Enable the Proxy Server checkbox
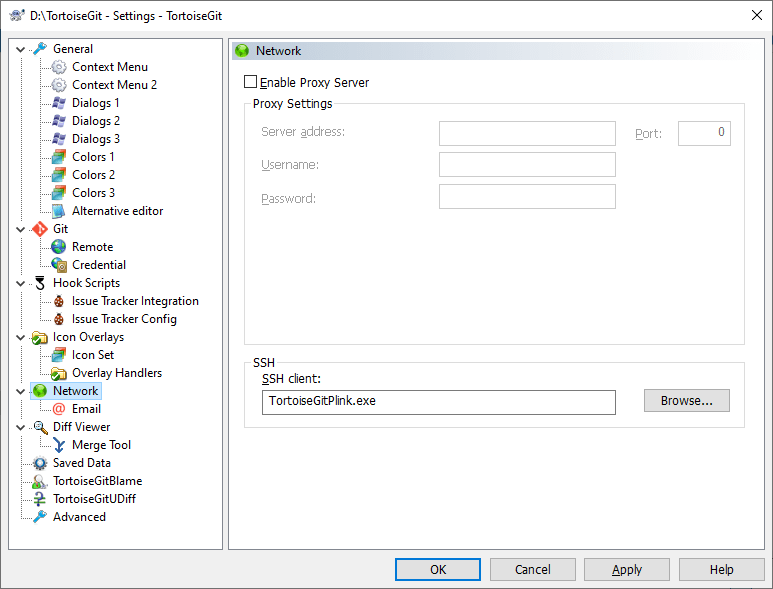 point(250,82)
